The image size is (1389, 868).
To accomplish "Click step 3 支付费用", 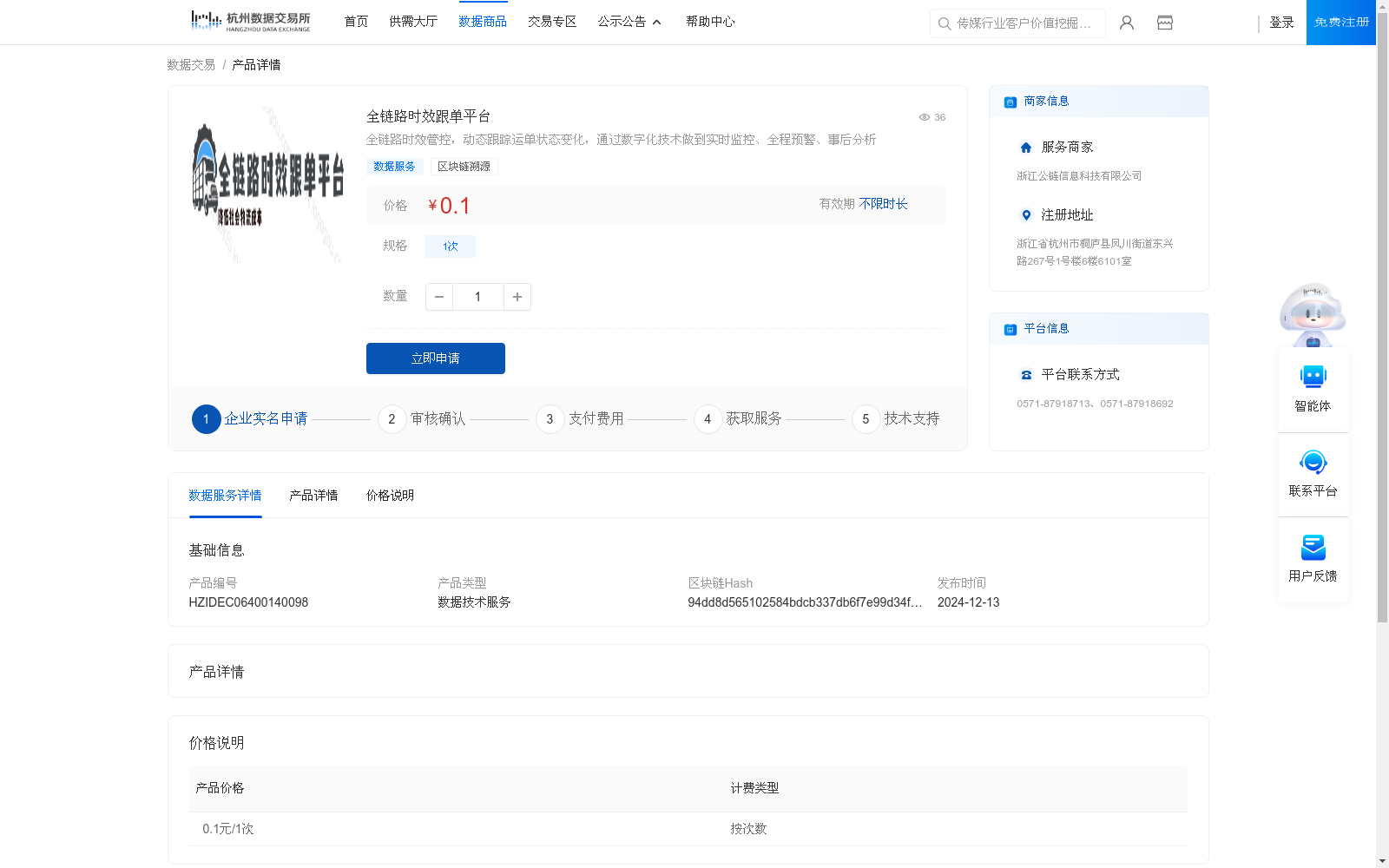I will 580,419.
